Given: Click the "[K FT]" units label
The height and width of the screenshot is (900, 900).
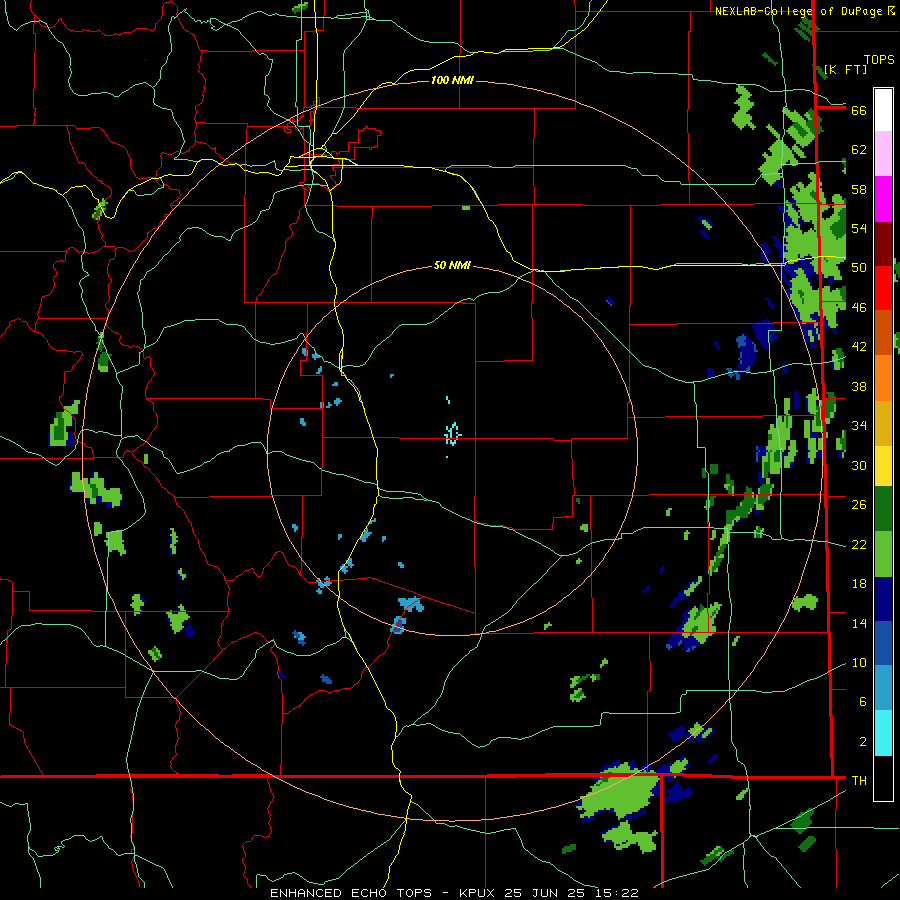Looking at the screenshot, I should [845, 69].
